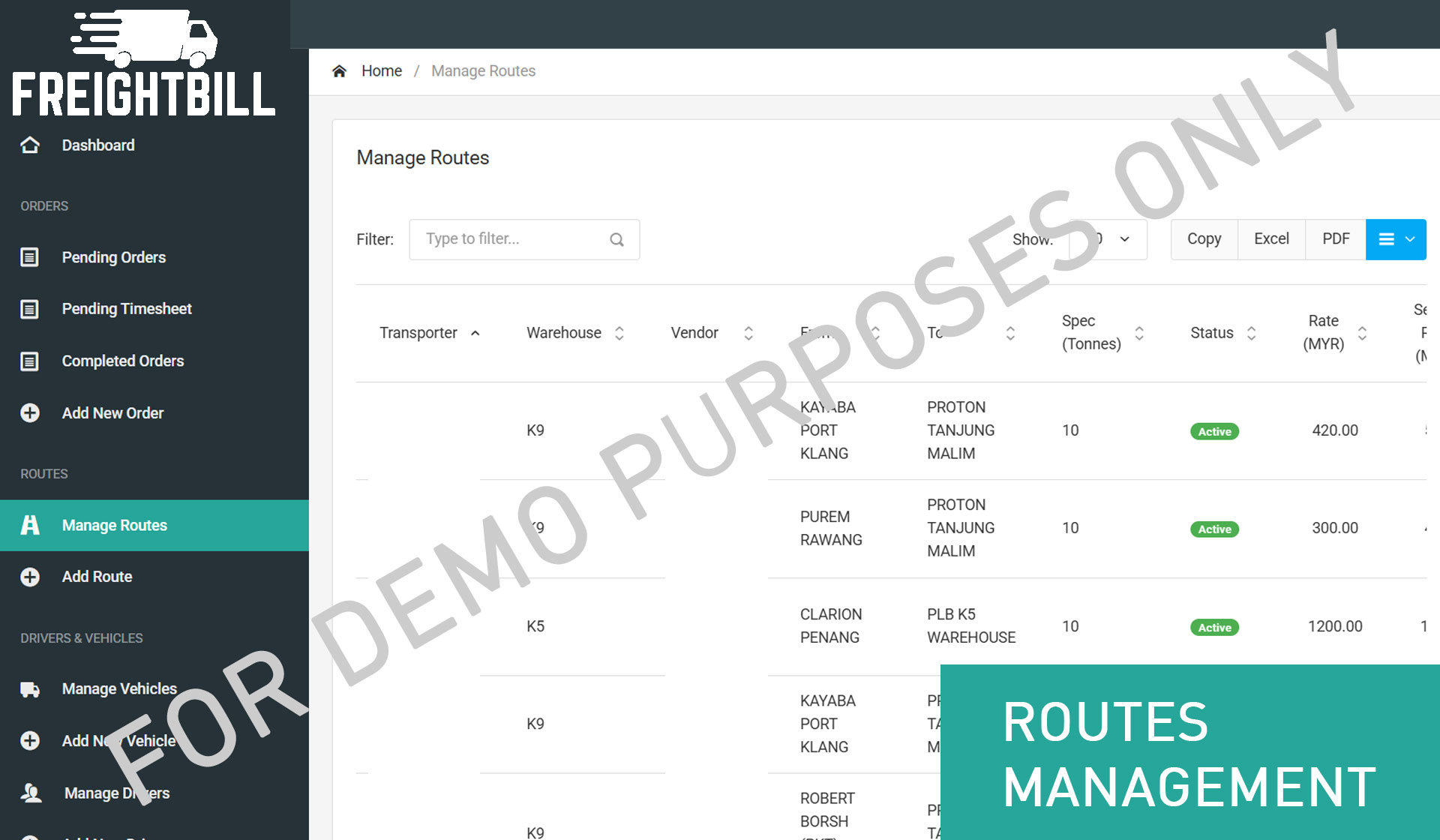This screenshot has width=1440, height=840.
Task: Select the Manage Routes menu item
Action: pyautogui.click(x=154, y=525)
